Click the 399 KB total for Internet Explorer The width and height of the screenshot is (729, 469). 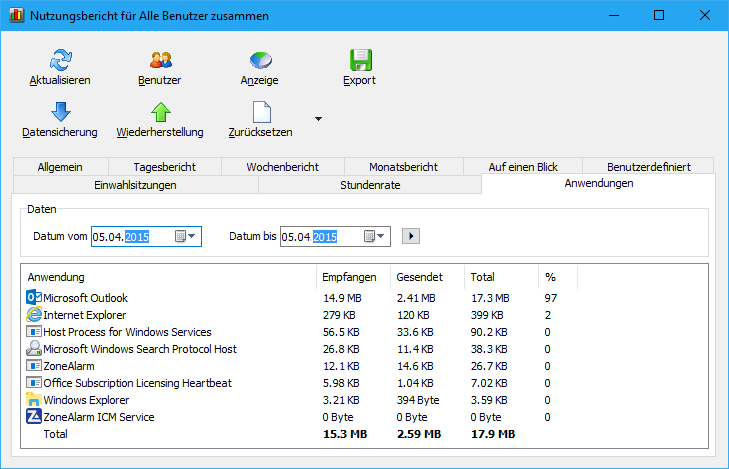[487, 315]
